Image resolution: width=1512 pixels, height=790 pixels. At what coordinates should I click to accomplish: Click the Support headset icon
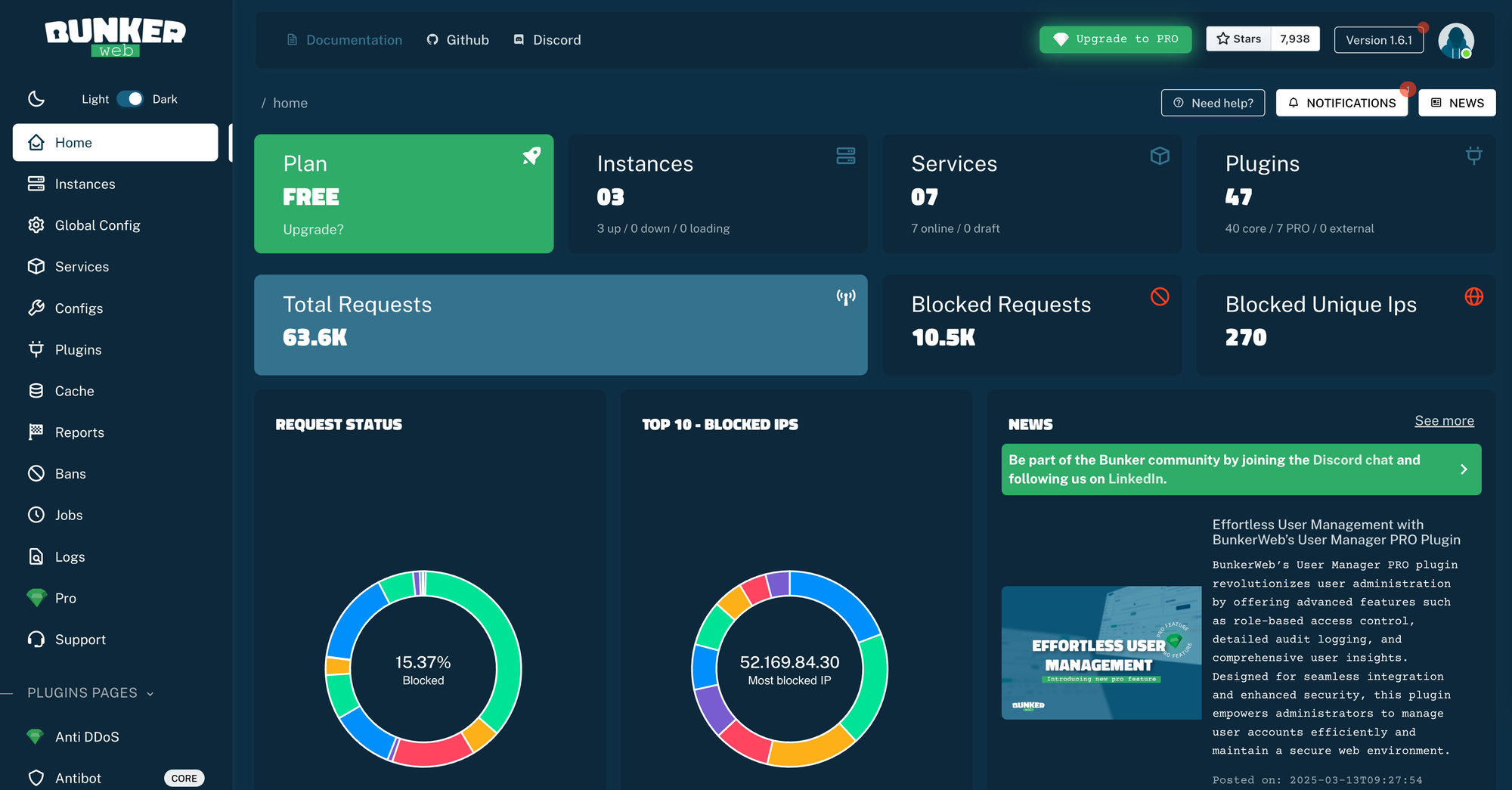click(x=36, y=640)
